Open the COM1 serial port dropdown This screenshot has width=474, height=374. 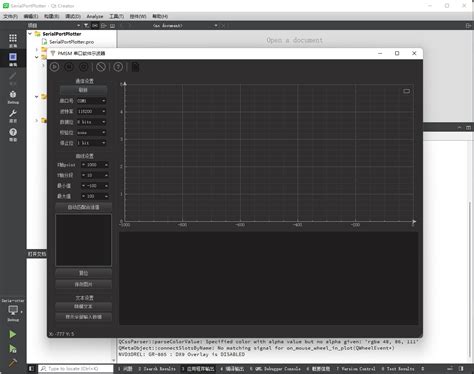pyautogui.click(x=92, y=101)
